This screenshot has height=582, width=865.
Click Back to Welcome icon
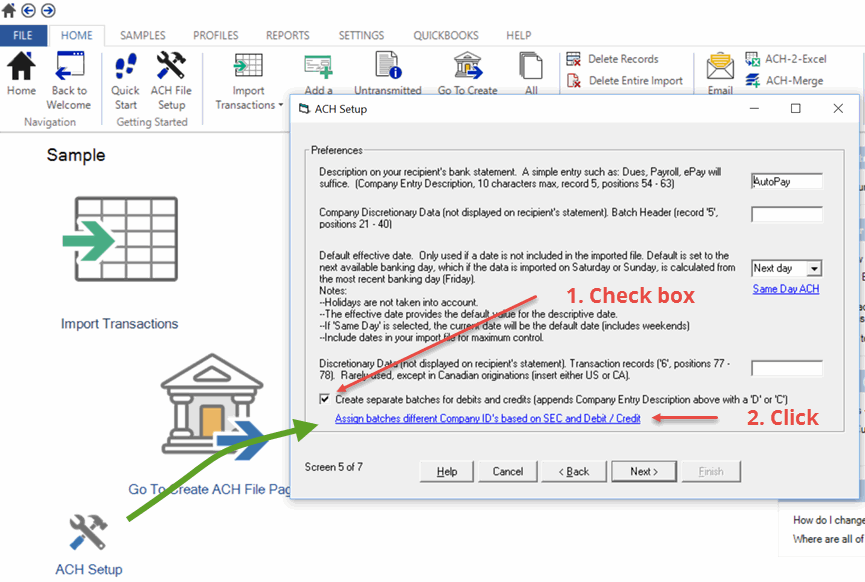click(68, 69)
